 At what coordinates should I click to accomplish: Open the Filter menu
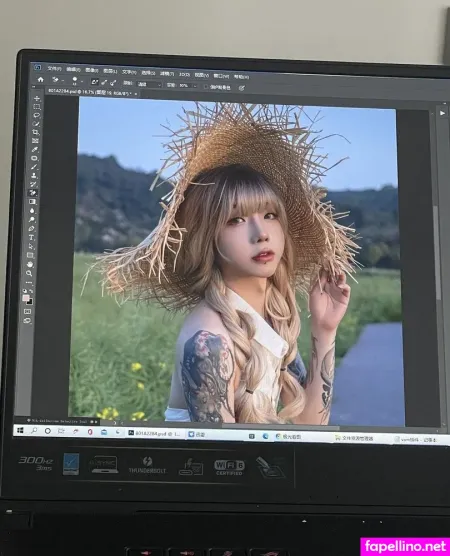[167, 73]
